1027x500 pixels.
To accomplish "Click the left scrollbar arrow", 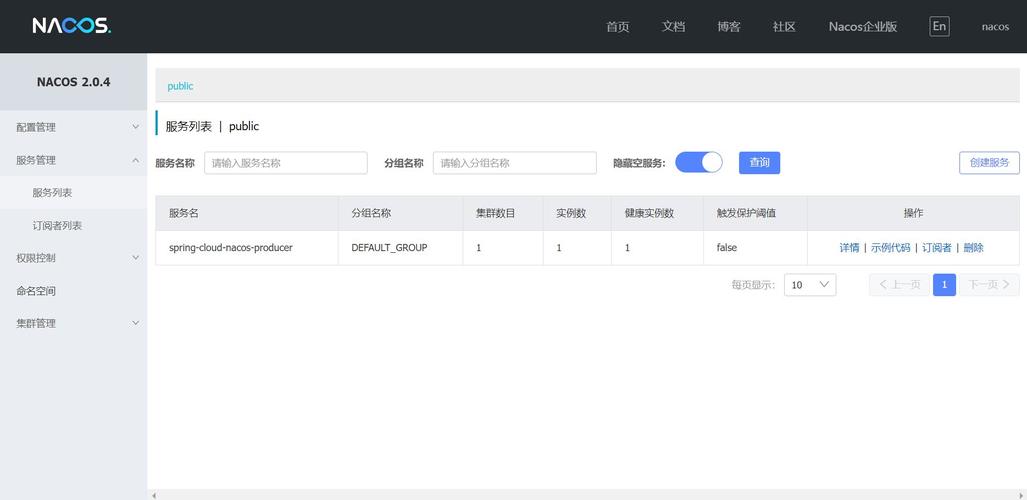I will pyautogui.click(x=153, y=495).
